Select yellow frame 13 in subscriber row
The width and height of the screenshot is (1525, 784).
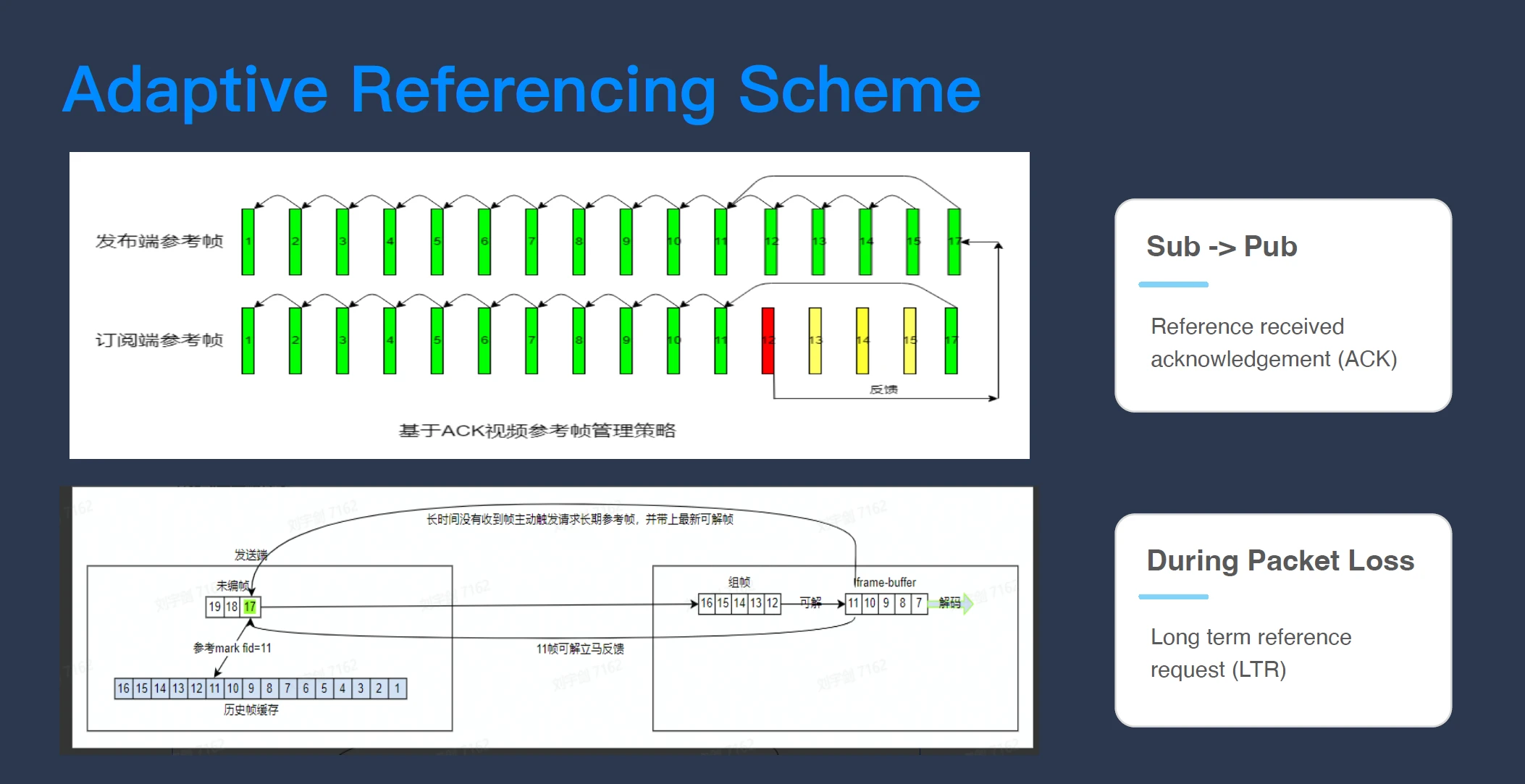click(x=815, y=340)
